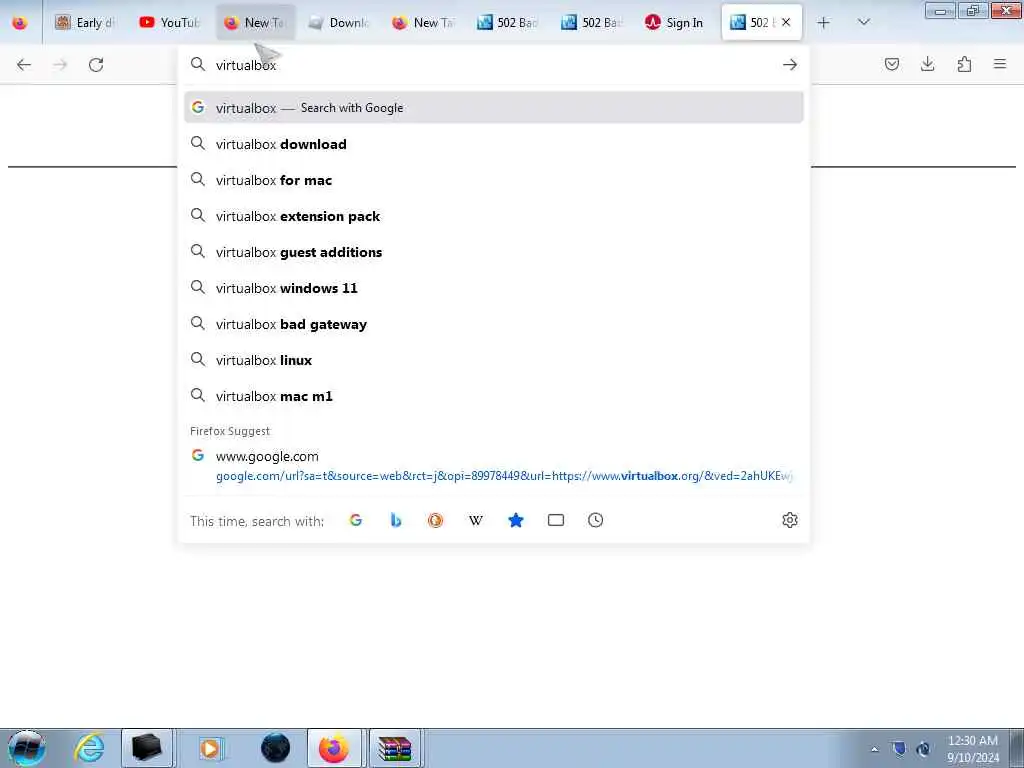
Task: Search history with the clock icon
Action: click(596, 520)
